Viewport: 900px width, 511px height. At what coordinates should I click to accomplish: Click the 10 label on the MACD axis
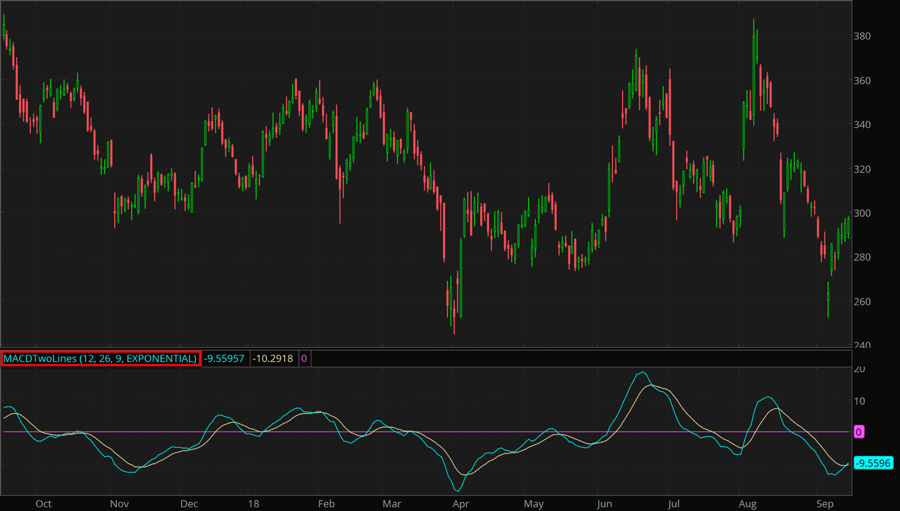pyautogui.click(x=859, y=401)
